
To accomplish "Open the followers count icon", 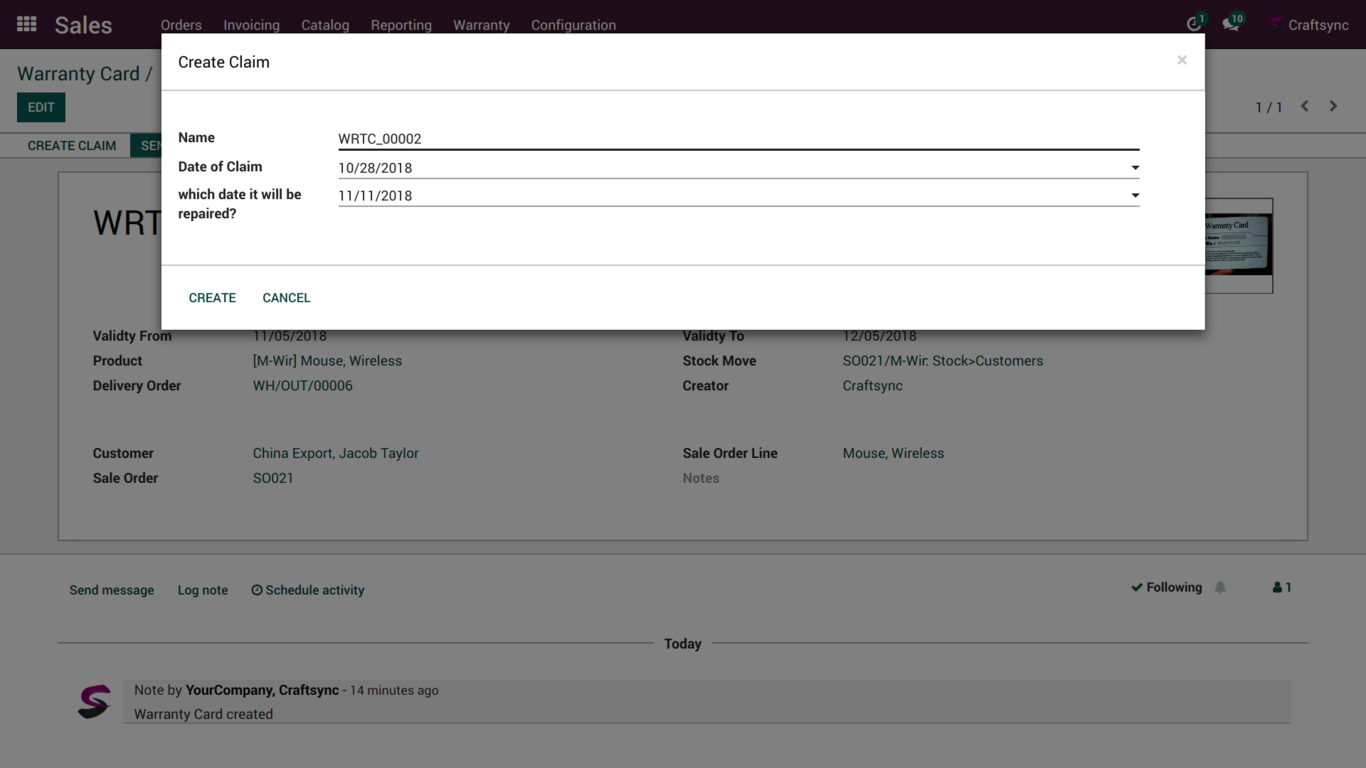I will [x=1281, y=588].
